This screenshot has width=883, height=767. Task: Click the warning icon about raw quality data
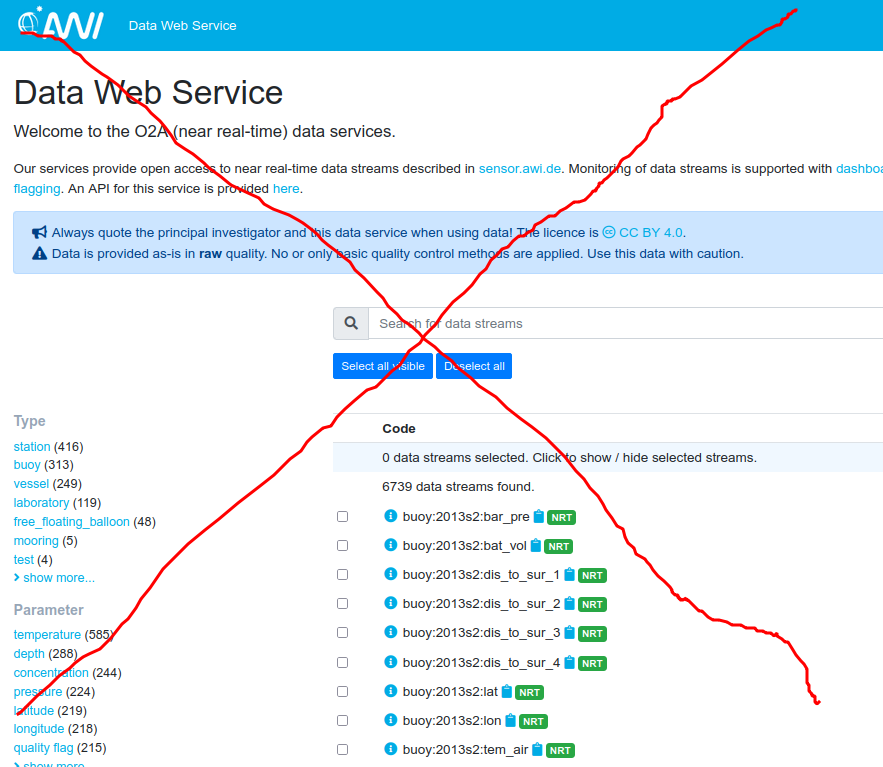click(x=38, y=253)
